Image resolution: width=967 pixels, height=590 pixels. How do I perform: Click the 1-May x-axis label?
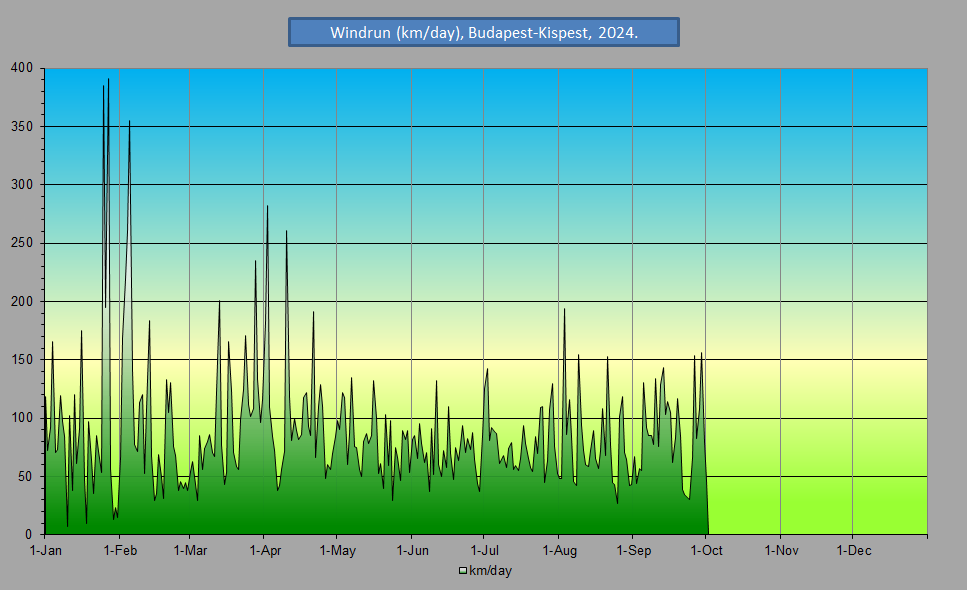point(338,551)
